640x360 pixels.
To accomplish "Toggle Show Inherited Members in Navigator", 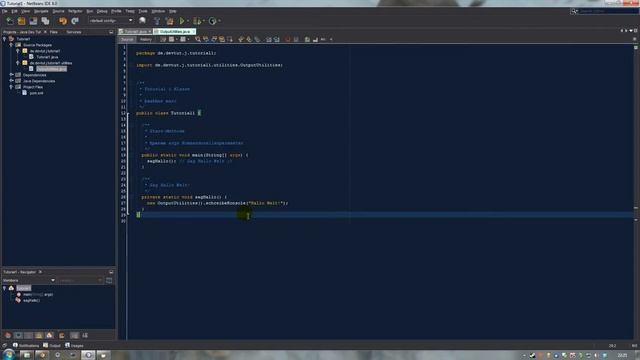I will 8,336.
